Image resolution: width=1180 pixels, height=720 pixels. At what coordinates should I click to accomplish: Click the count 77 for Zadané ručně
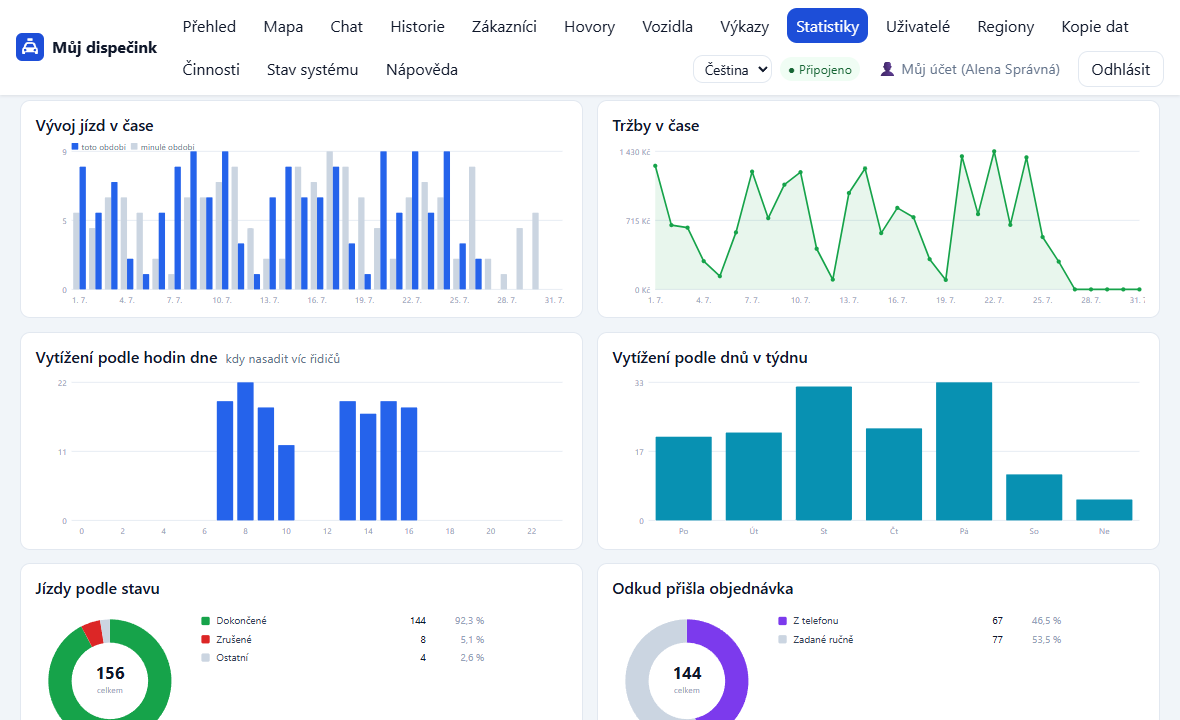coord(997,639)
